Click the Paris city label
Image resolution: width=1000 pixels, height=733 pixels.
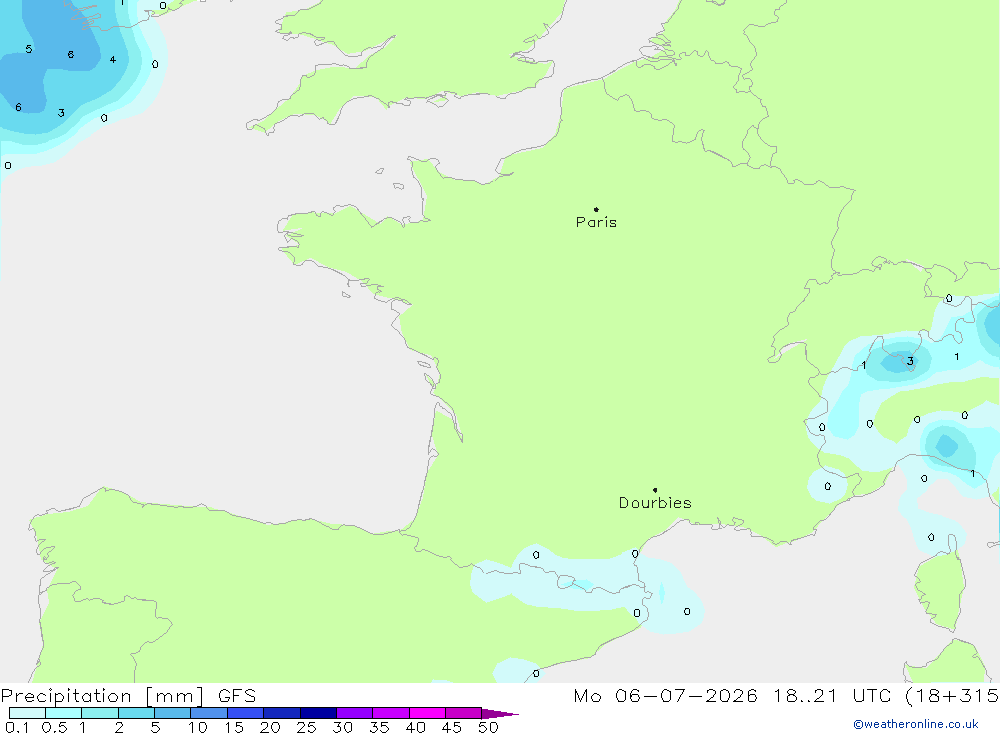pos(596,223)
